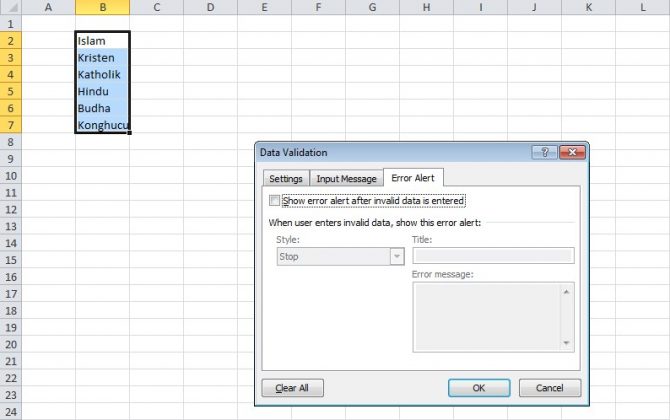670x420 pixels.
Task: Click column L header
Action: pos(642,8)
